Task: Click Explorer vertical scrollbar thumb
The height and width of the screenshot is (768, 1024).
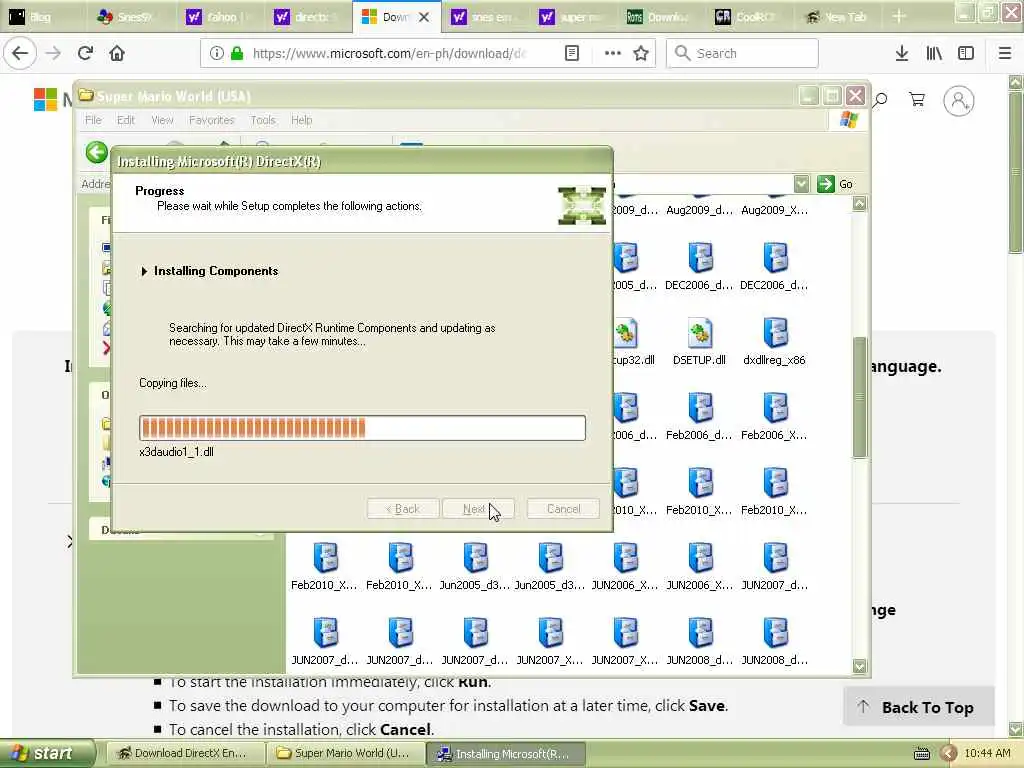Action: [x=859, y=398]
